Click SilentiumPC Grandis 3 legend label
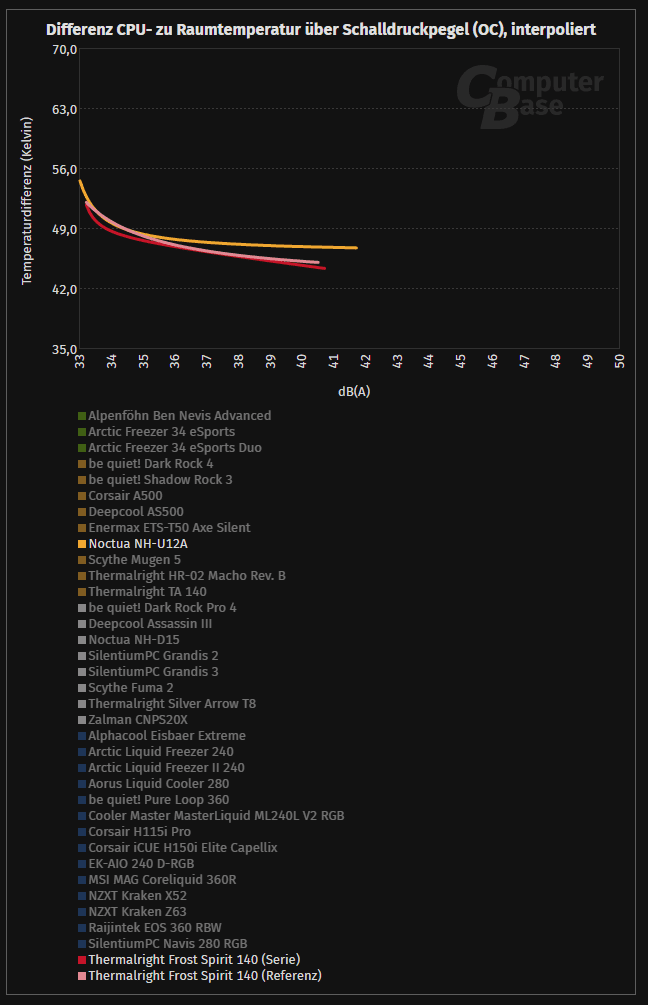 [x=153, y=672]
